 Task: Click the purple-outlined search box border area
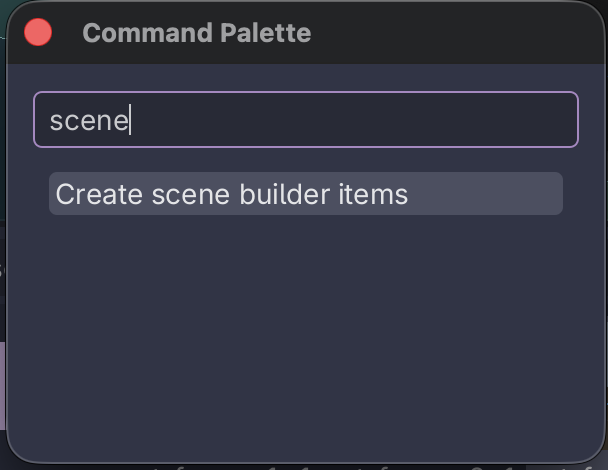coord(305,93)
